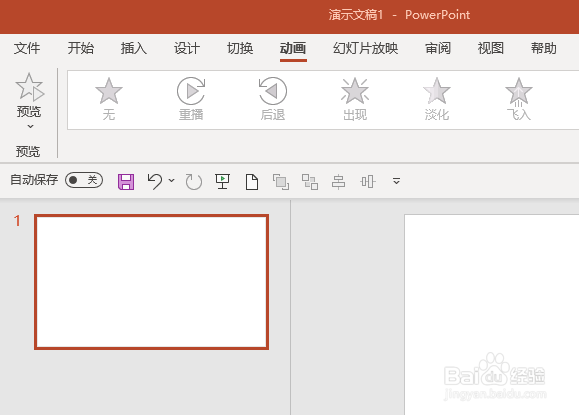The image size is (579, 415).
Task: Start slideshow from beginning icon
Action: 222,182
